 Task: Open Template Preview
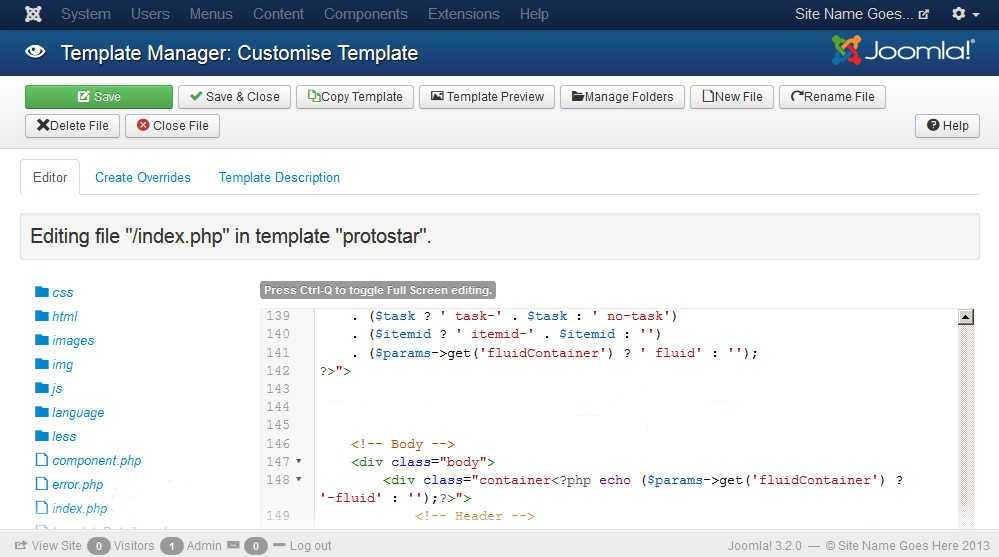(487, 97)
